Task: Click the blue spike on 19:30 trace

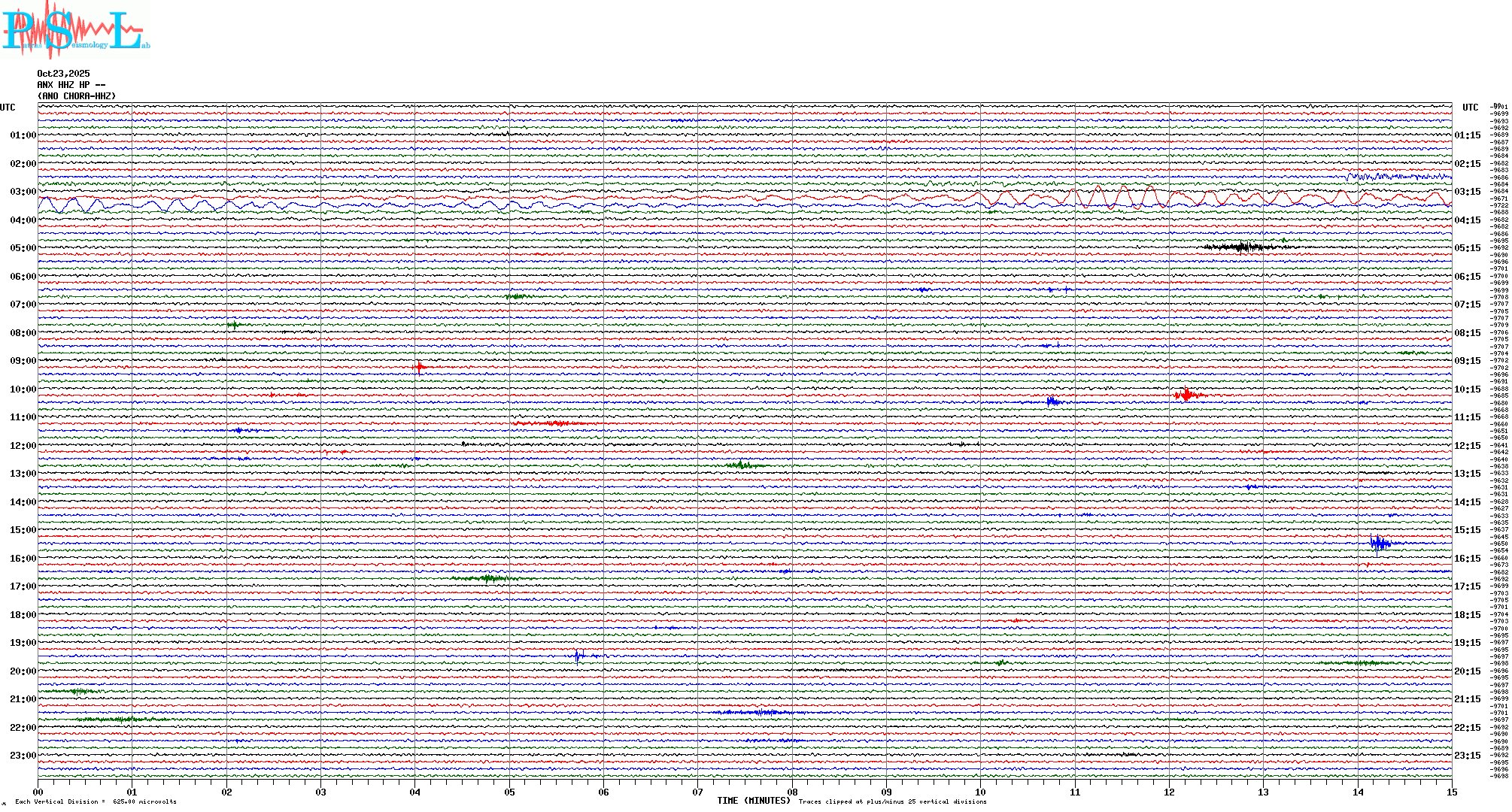Action: tap(578, 656)
